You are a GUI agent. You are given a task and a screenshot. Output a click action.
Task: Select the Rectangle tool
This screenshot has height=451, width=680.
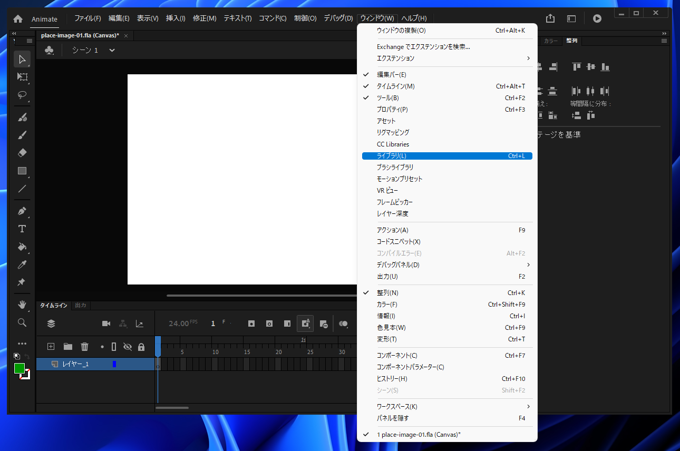22,171
